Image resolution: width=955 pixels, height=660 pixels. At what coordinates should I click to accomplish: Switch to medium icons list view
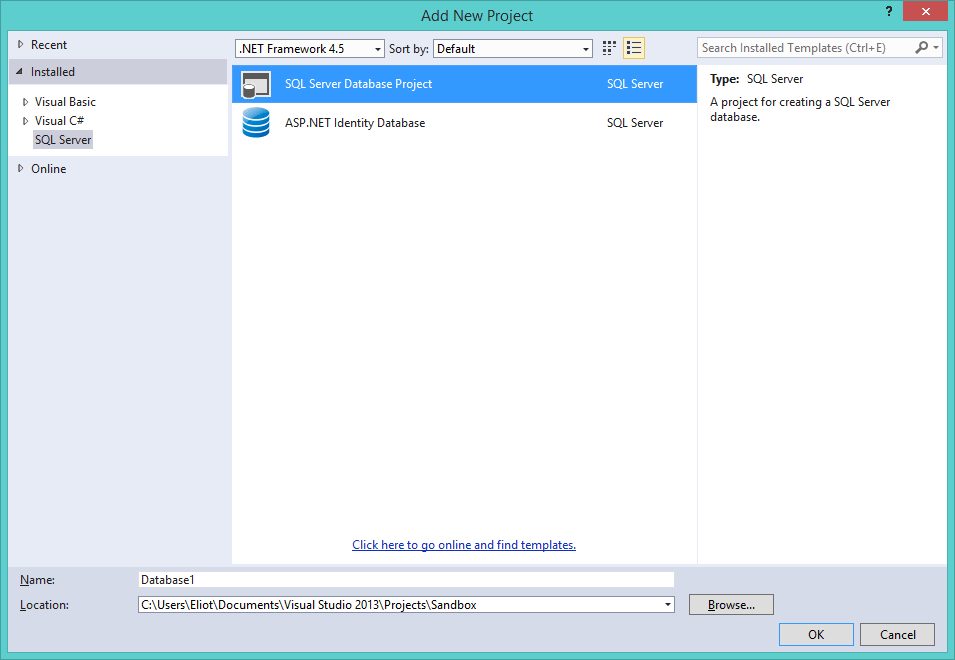(x=634, y=48)
